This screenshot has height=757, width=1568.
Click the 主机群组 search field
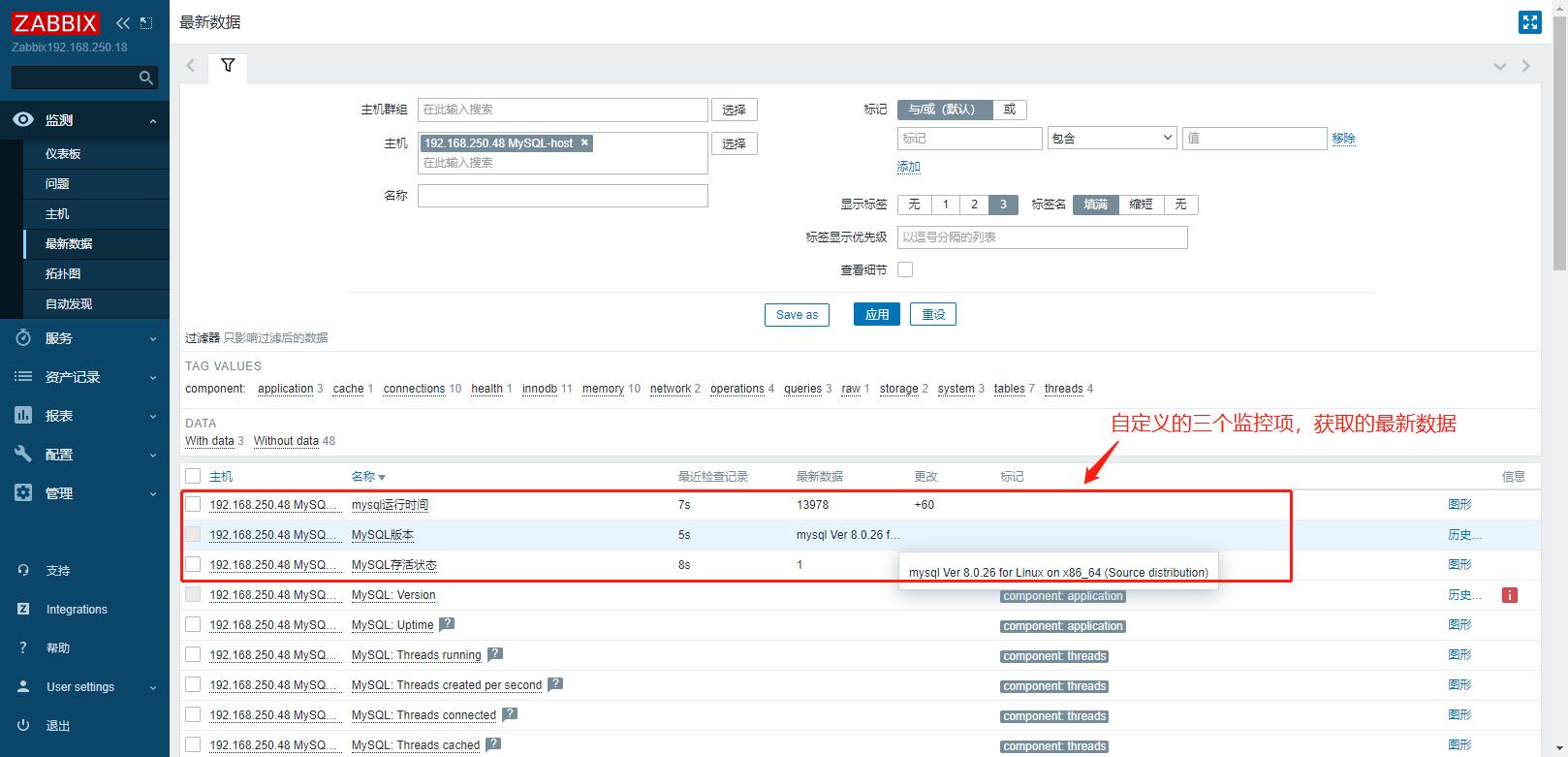click(x=562, y=110)
